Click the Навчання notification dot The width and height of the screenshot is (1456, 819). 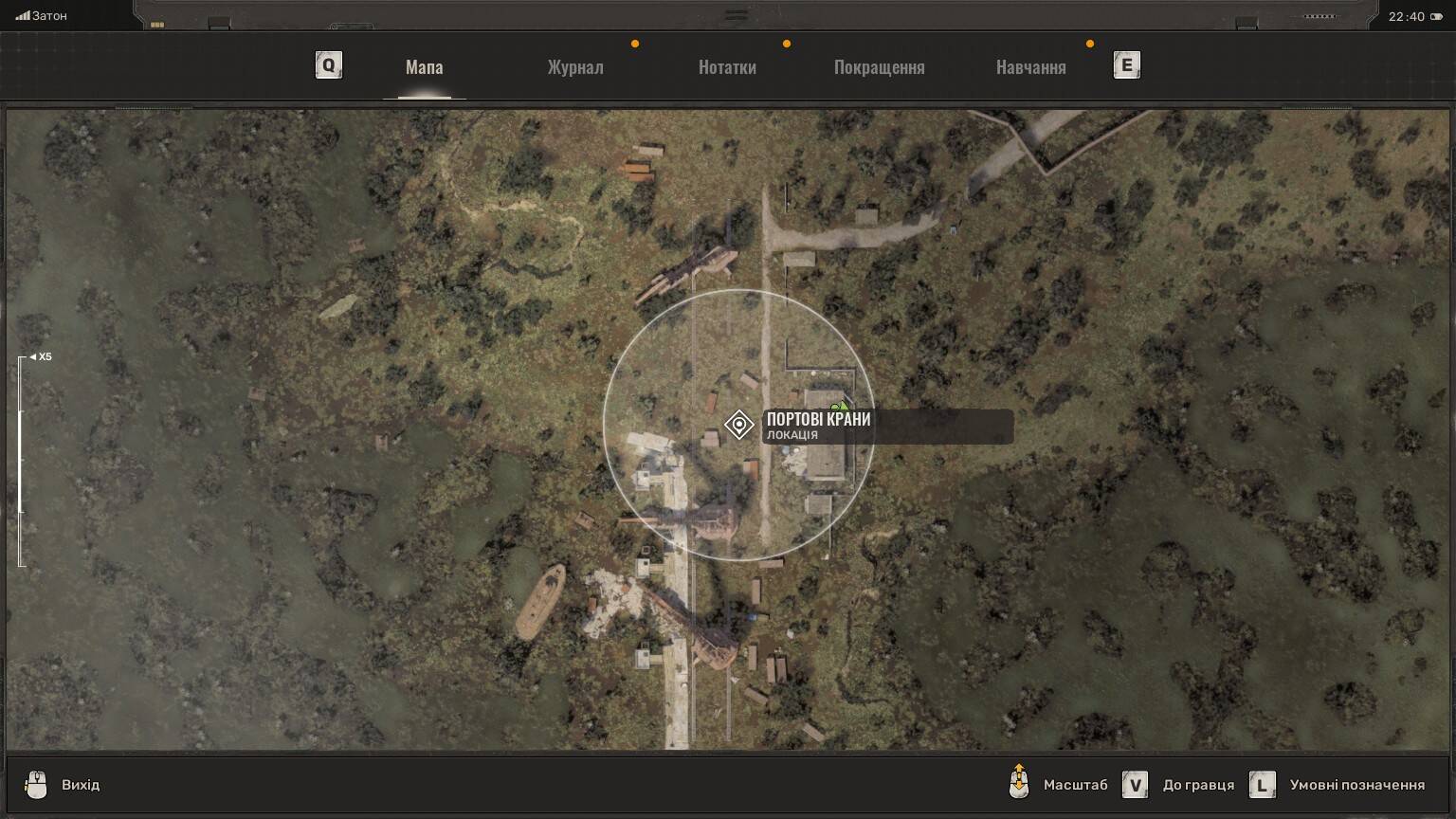pyautogui.click(x=1090, y=44)
